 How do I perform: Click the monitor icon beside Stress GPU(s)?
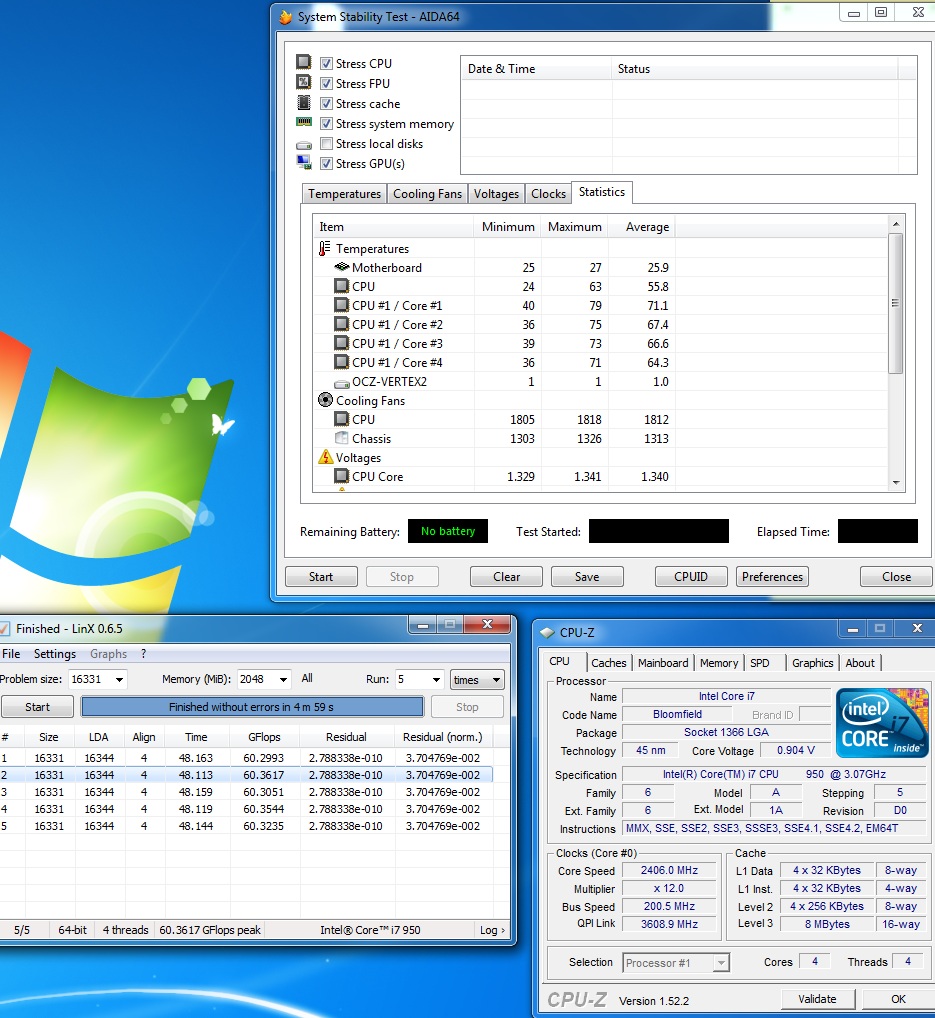(304, 162)
